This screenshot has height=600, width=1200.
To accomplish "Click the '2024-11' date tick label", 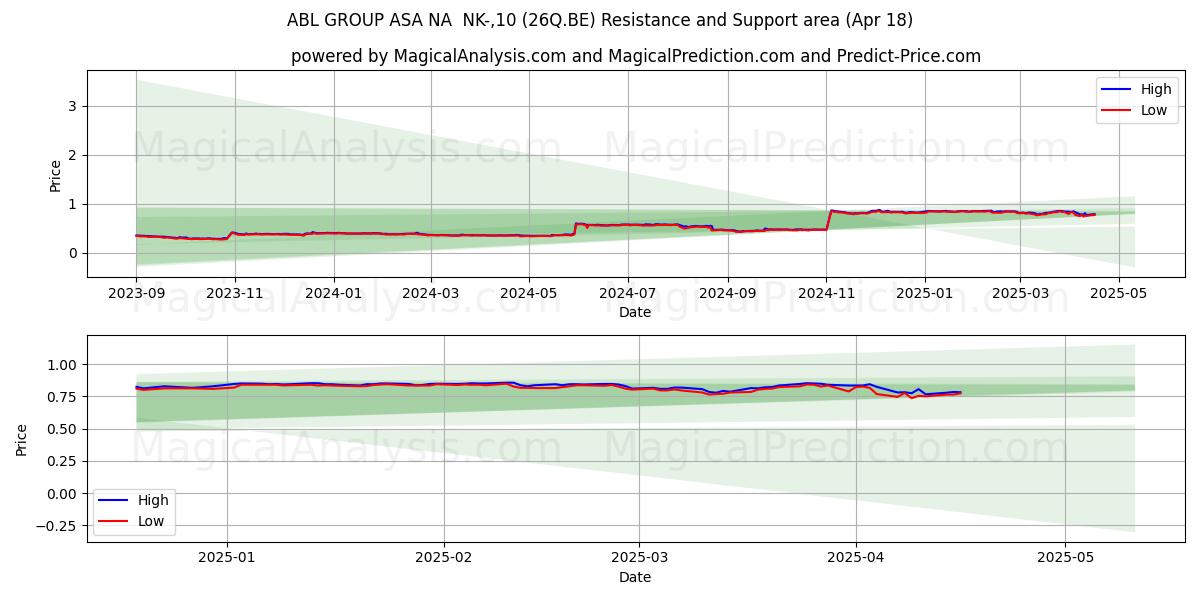I will tap(826, 293).
